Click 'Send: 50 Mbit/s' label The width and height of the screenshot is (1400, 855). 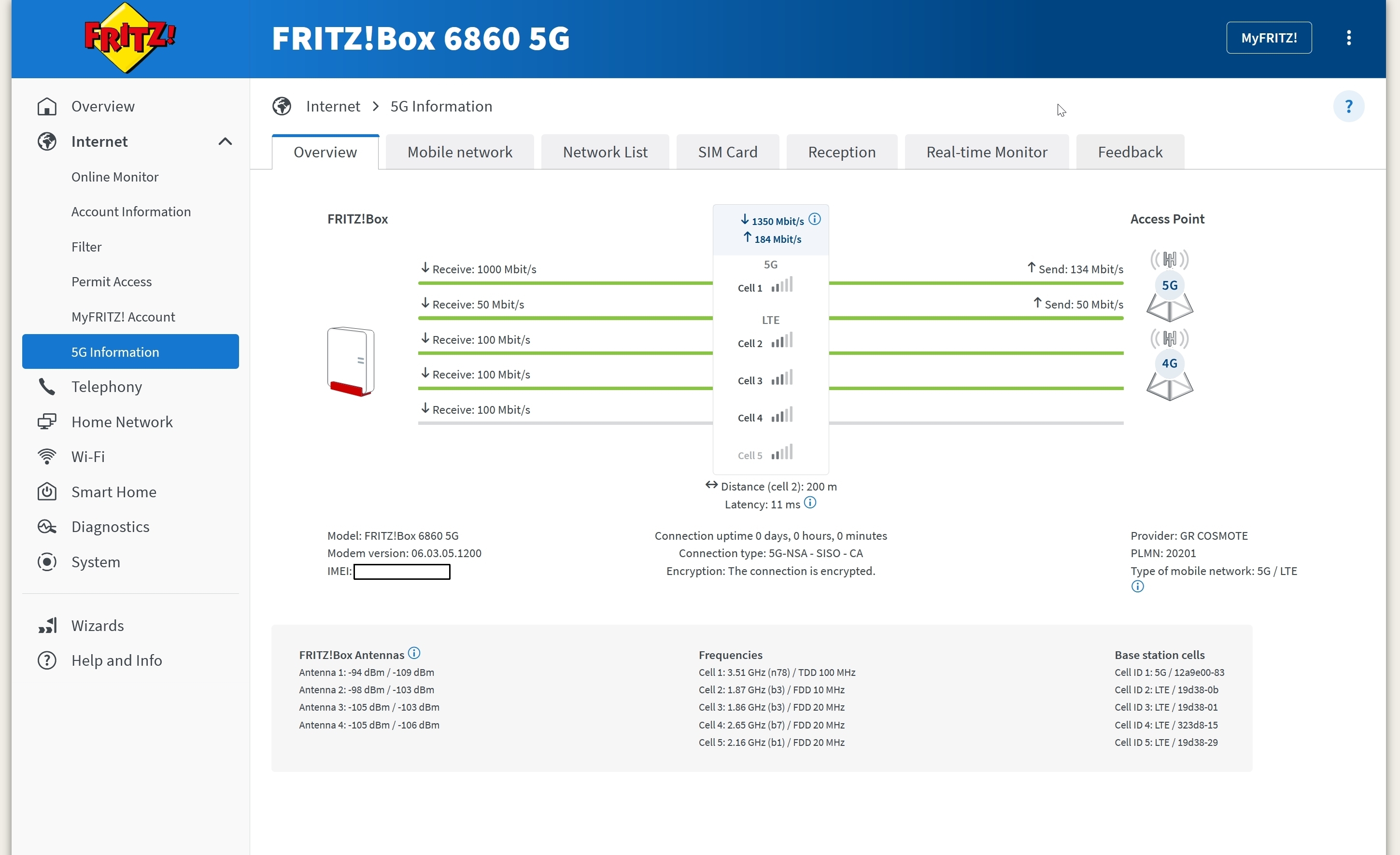(1078, 304)
